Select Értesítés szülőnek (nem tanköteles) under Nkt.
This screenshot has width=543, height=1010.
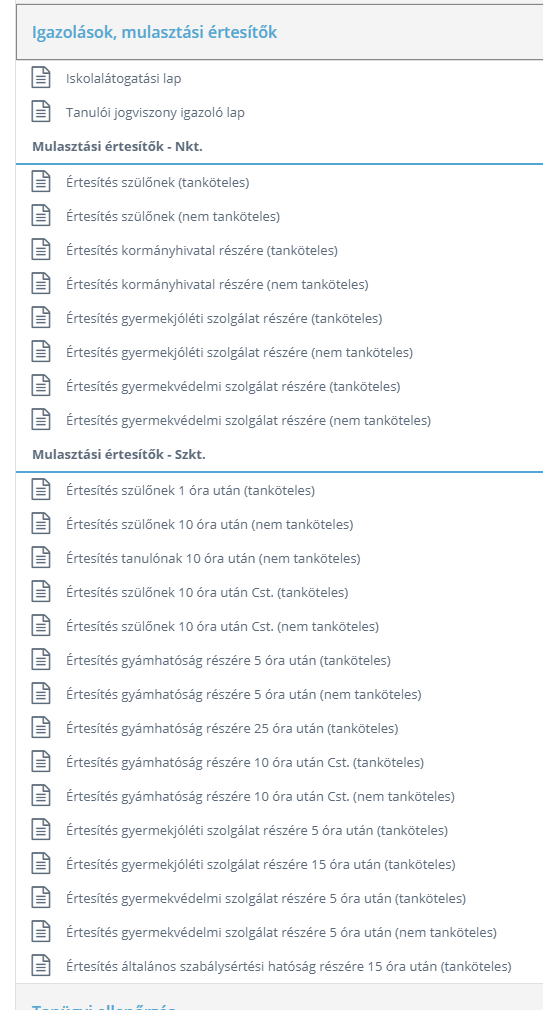(x=173, y=216)
